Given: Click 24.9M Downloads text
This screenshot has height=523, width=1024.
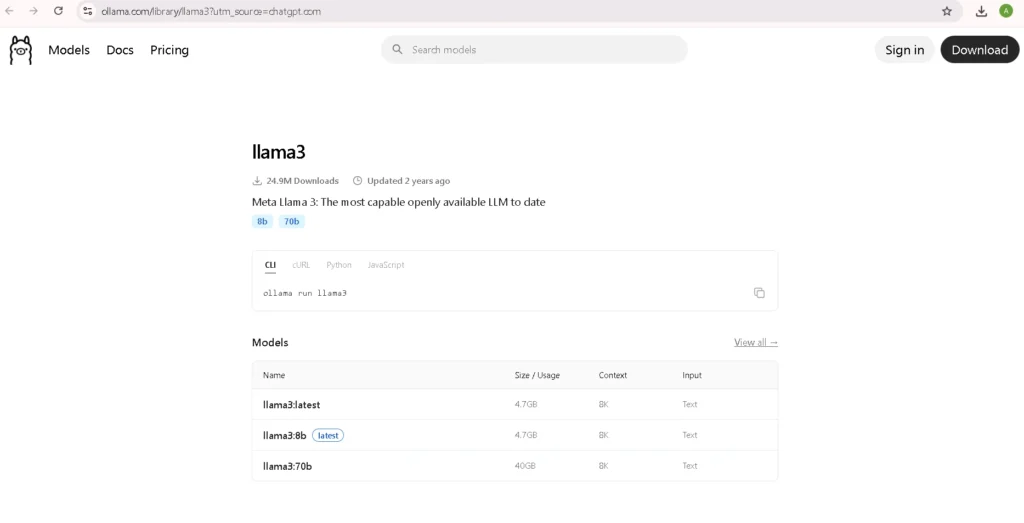Looking at the screenshot, I should pos(302,181).
